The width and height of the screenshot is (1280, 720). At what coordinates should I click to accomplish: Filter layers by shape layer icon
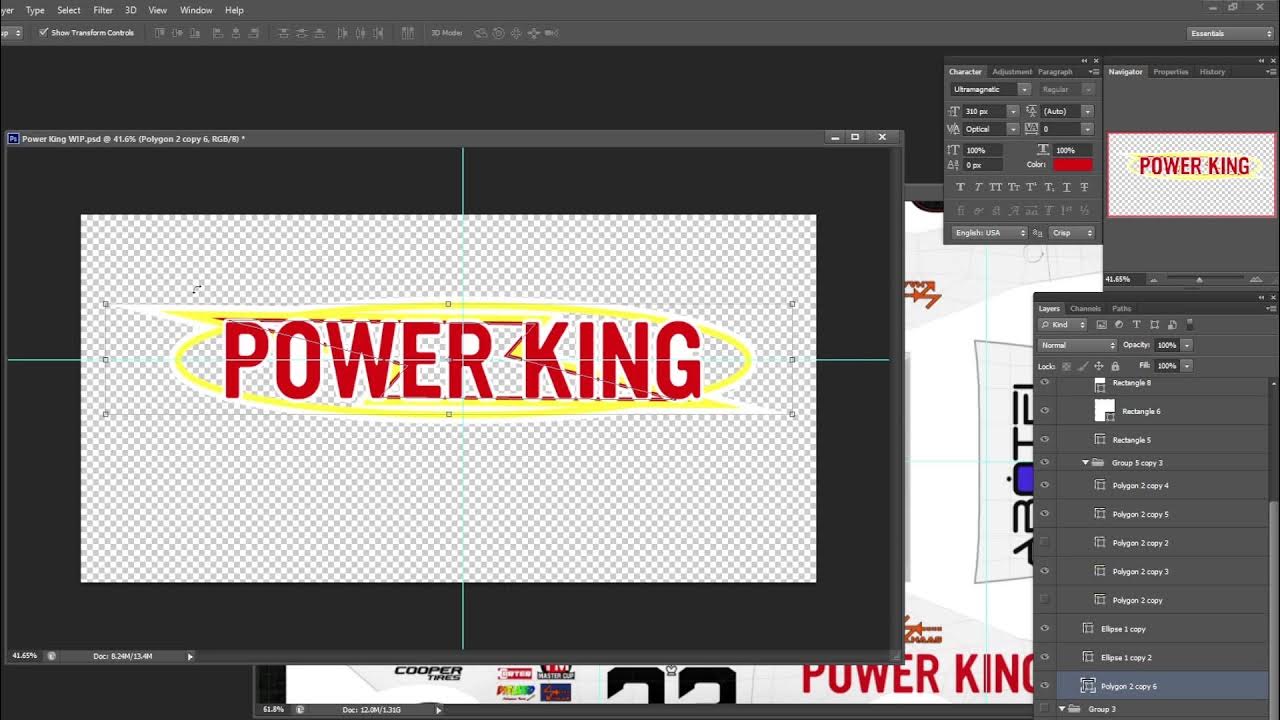pos(1155,325)
